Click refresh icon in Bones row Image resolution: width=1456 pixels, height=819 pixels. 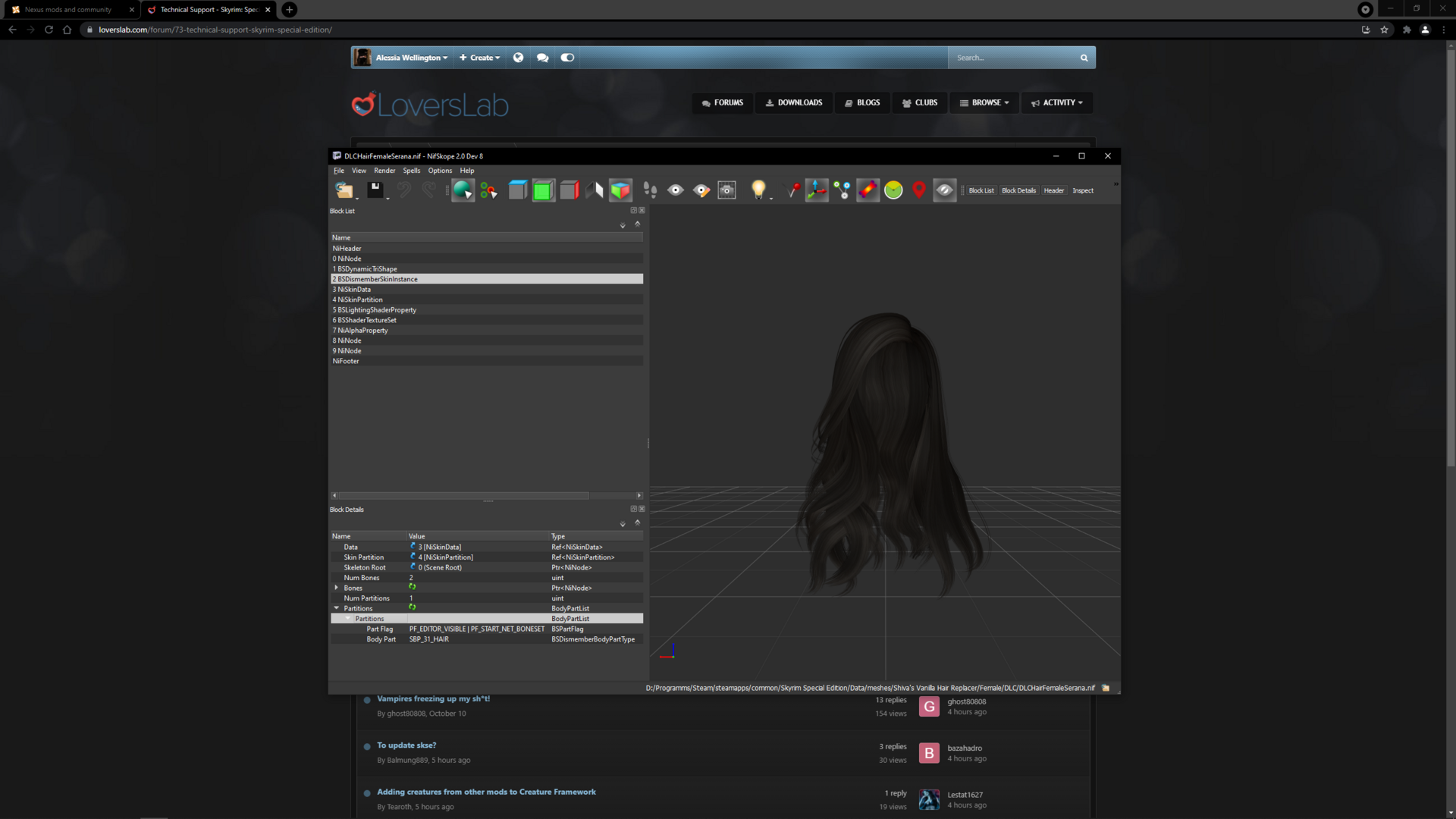click(x=413, y=587)
